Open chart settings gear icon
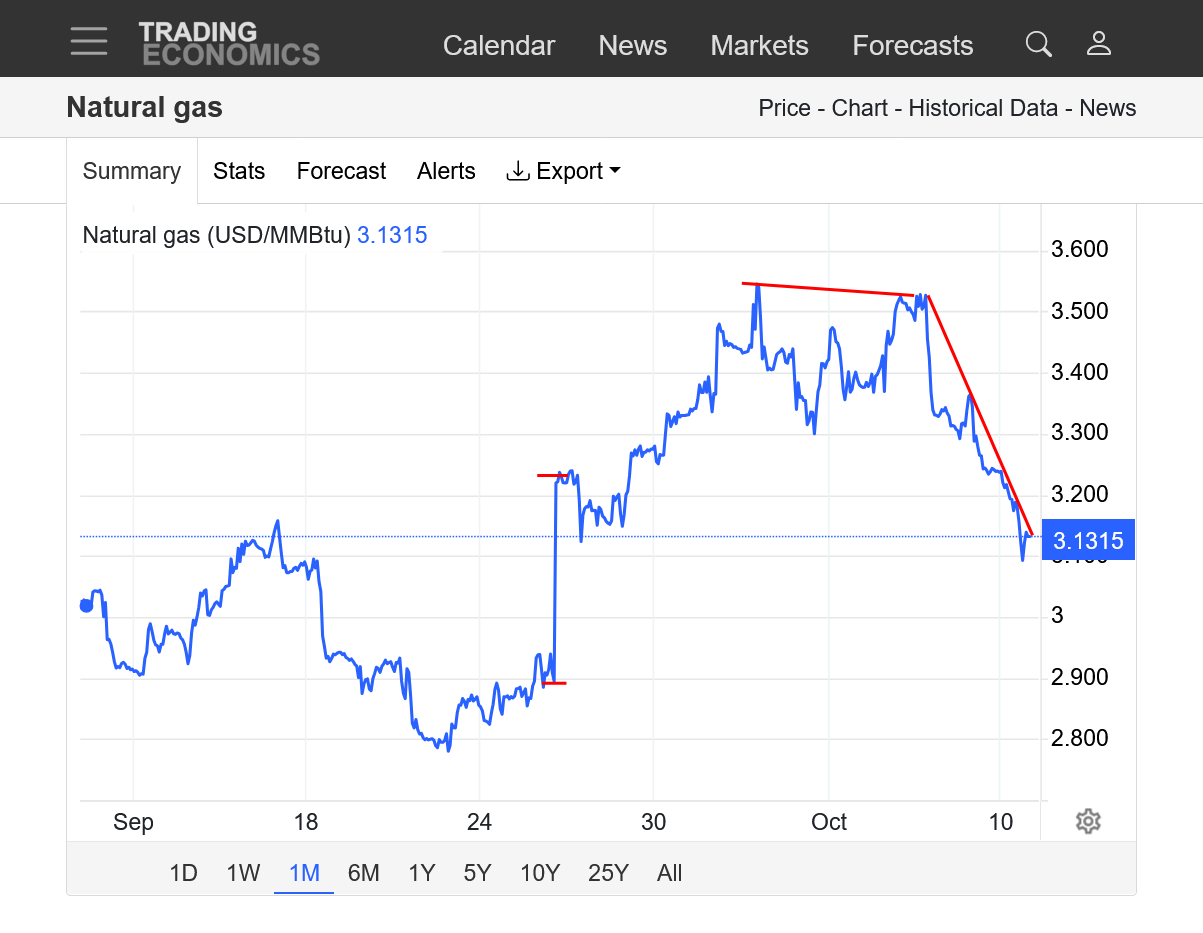The image size is (1203, 933). tap(1088, 822)
